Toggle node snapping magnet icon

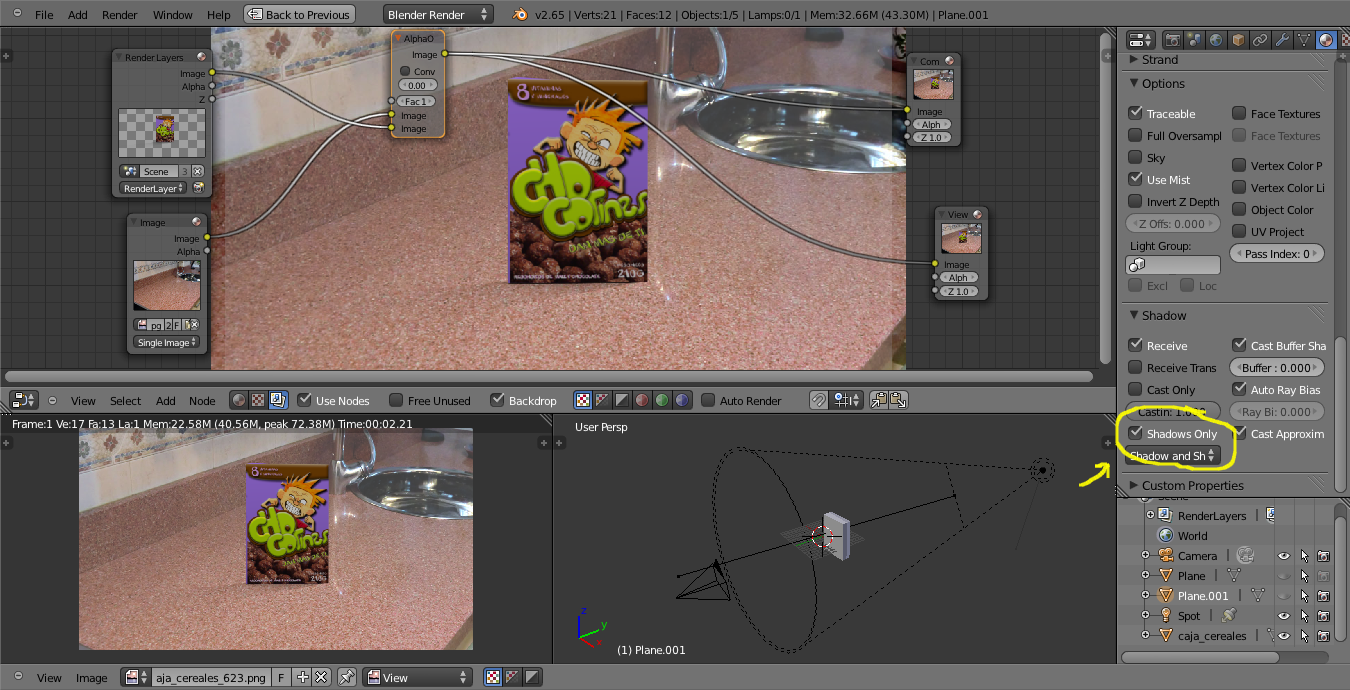click(x=819, y=400)
